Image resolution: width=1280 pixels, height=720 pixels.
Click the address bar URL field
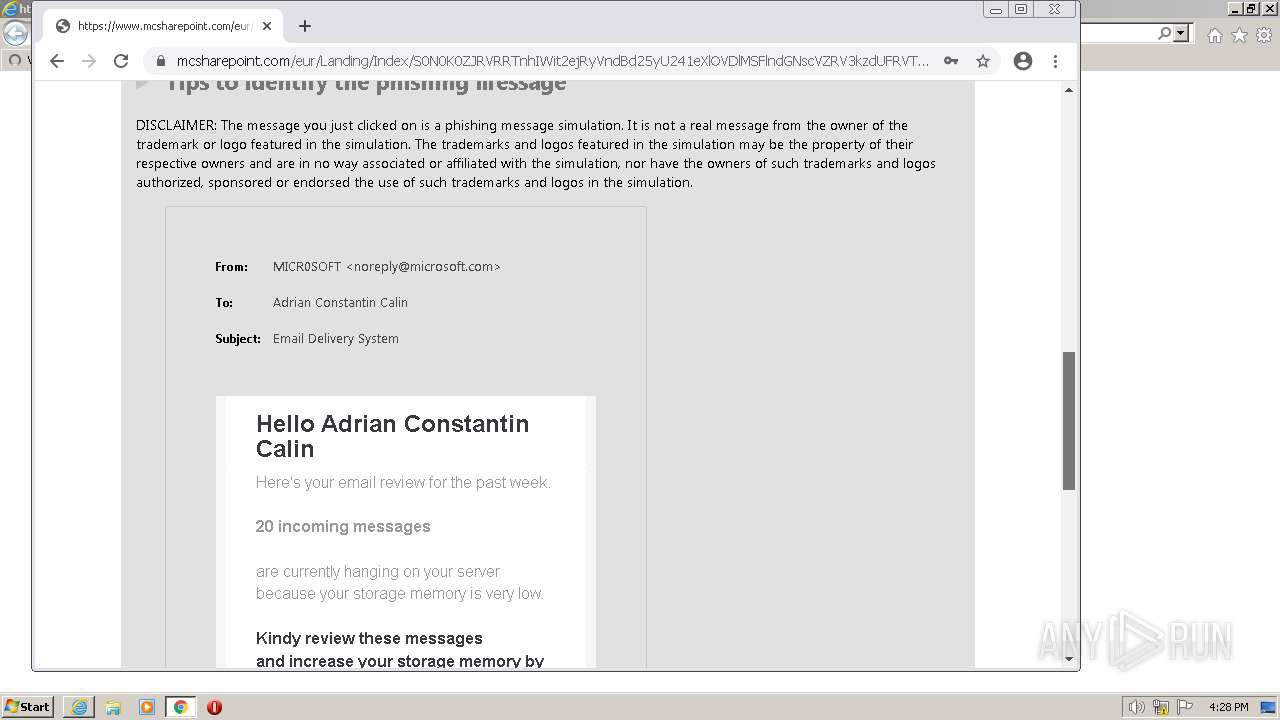pyautogui.click(x=553, y=61)
